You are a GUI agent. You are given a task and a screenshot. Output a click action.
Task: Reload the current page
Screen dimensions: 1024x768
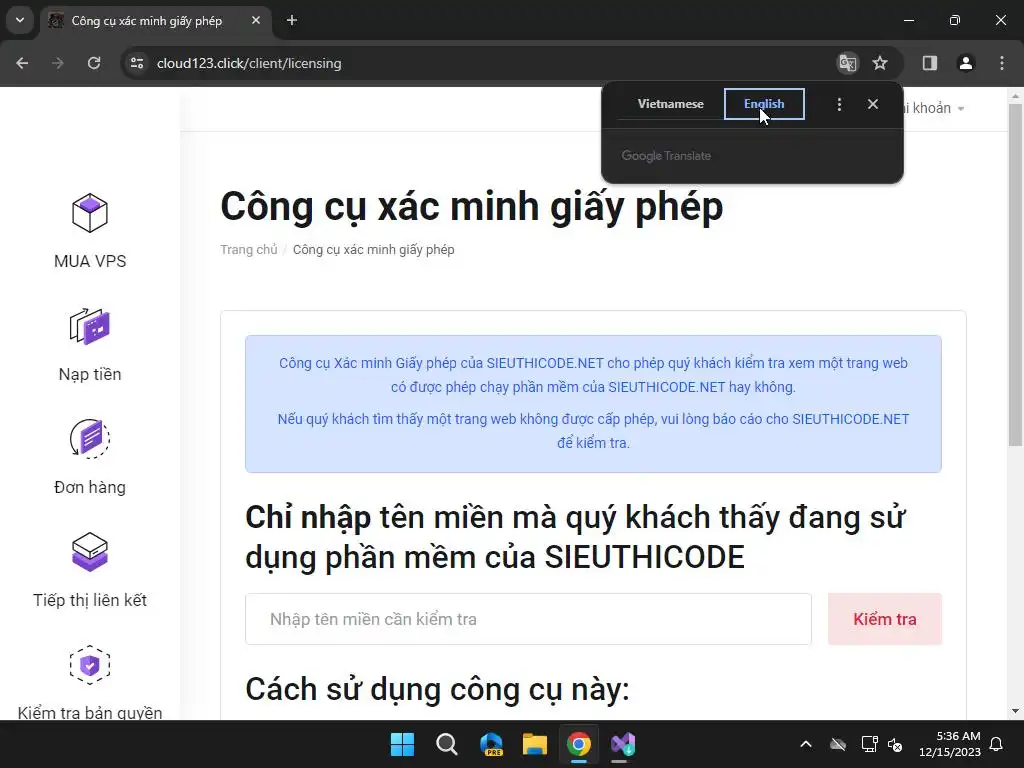(94, 63)
